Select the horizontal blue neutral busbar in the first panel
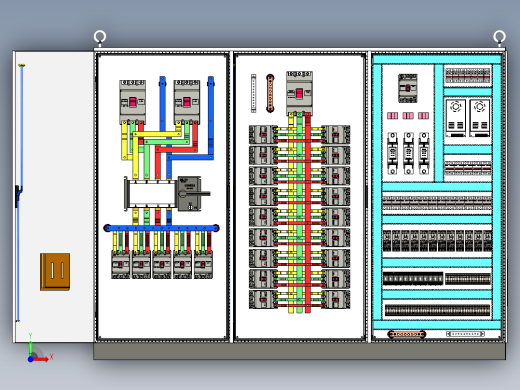This screenshot has height=390, width=520. [x=161, y=228]
